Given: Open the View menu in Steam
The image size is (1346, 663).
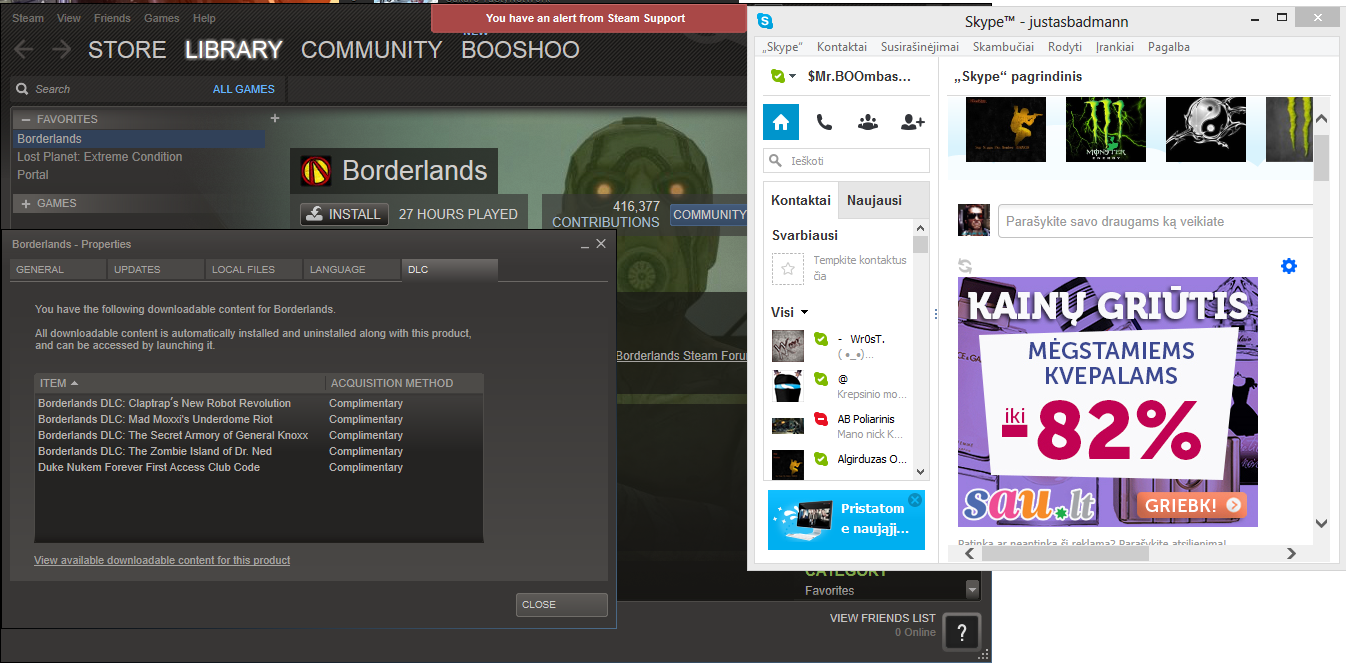Looking at the screenshot, I should tap(69, 18).
